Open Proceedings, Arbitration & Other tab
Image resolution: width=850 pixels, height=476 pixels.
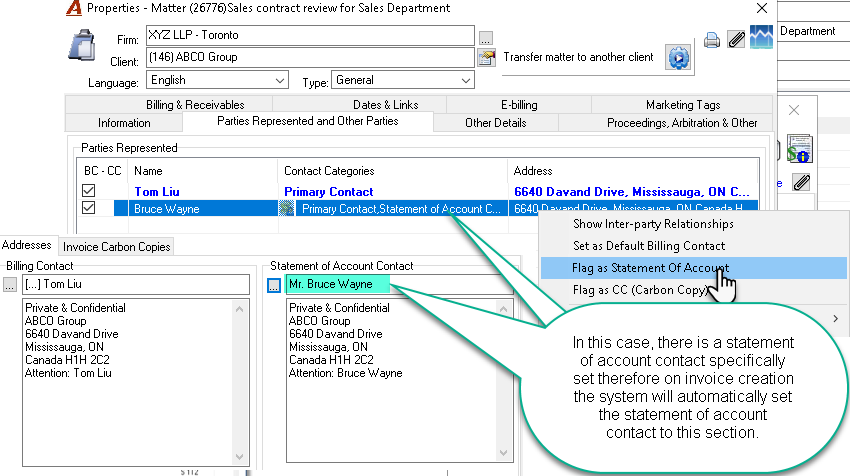click(681, 123)
